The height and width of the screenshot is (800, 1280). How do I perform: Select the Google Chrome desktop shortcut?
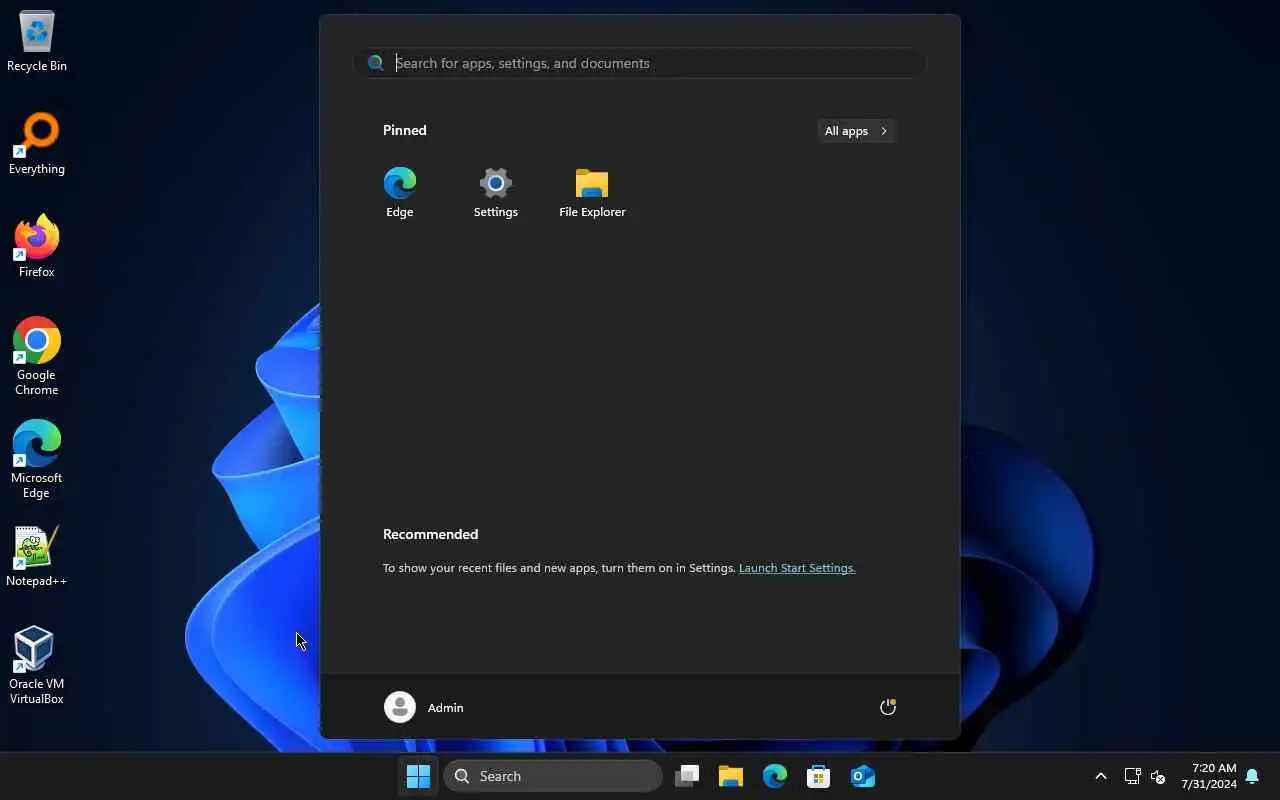click(x=37, y=356)
